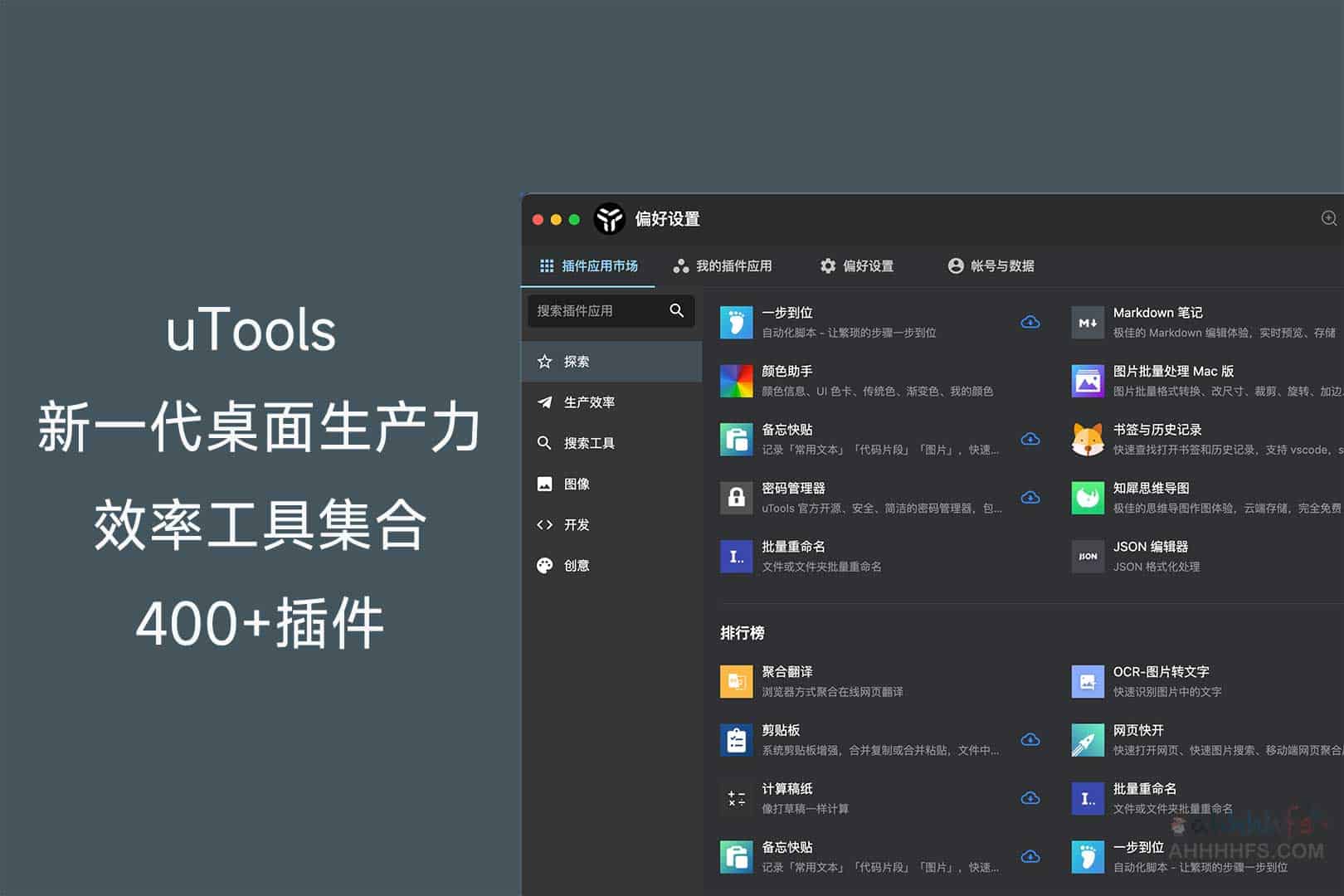Open the 偏好设置 tab
1344x896 pixels.
857,265
